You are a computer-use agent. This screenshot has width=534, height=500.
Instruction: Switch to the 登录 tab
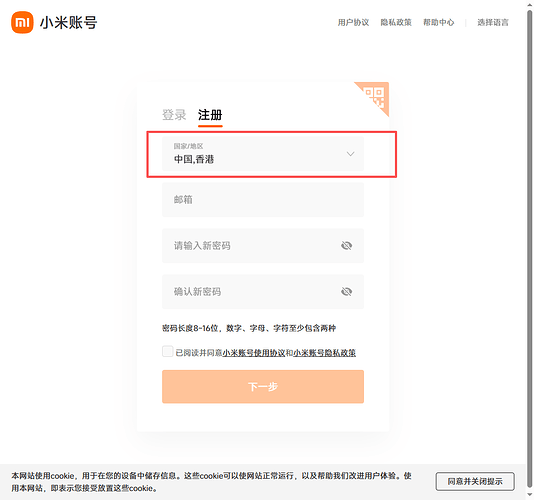point(174,115)
